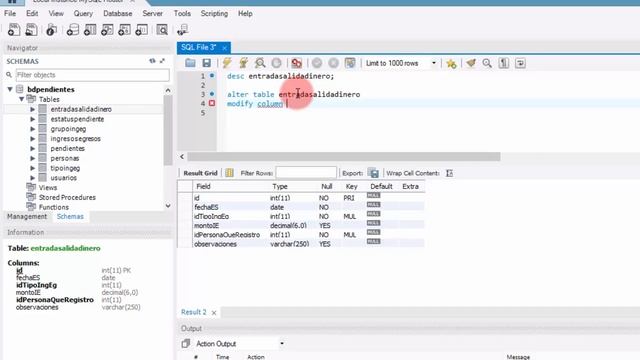The height and width of the screenshot is (360, 640).
Task: Create new function icon
Action: click(x=141, y=30)
